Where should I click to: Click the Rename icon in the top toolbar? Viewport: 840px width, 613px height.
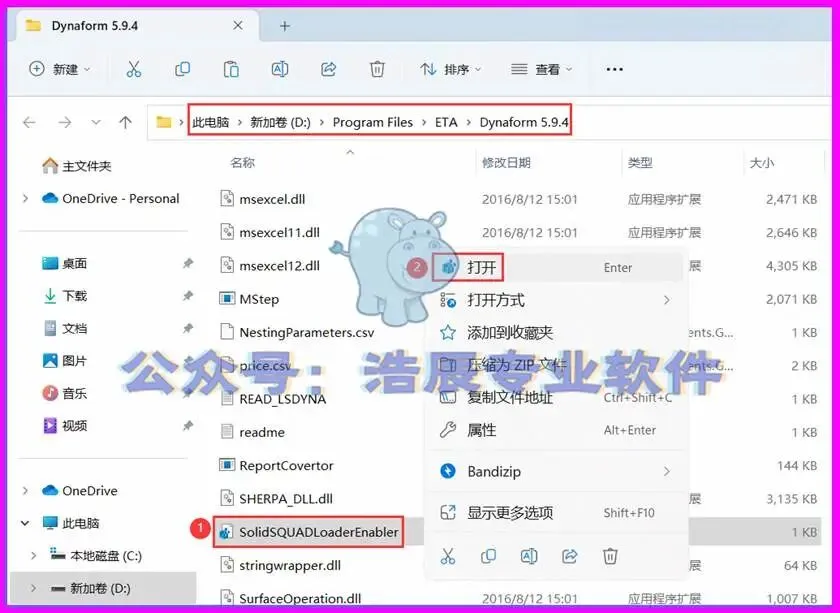click(x=280, y=69)
